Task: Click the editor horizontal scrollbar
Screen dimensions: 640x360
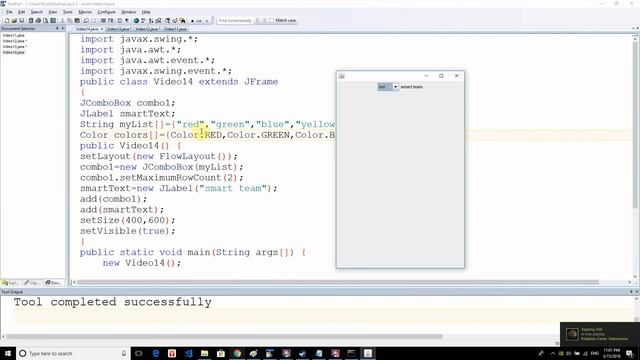Action: pos(338,282)
